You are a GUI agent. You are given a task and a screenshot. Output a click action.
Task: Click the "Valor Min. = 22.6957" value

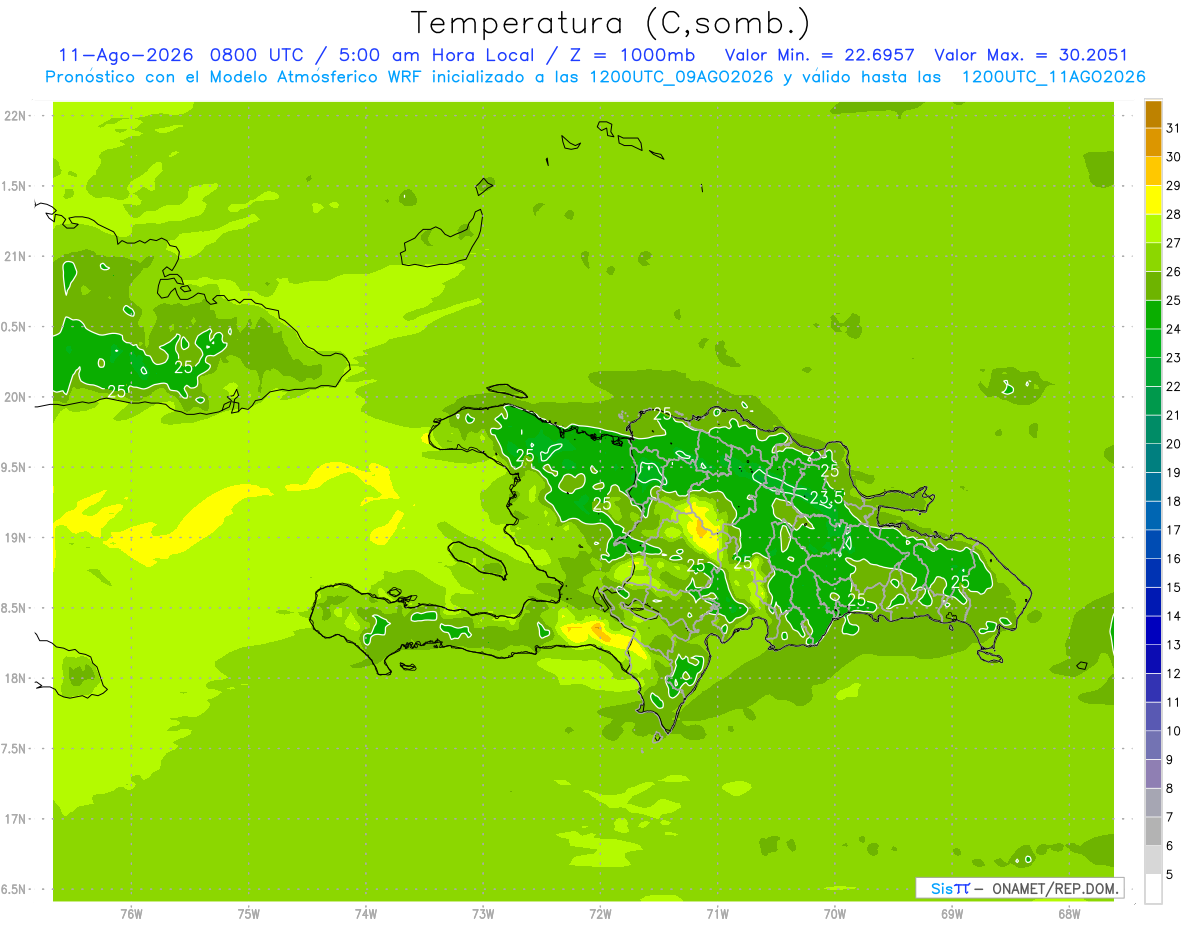(819, 55)
